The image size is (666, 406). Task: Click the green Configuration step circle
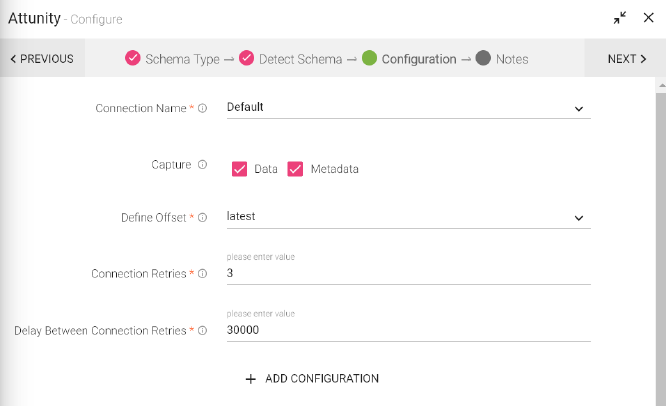point(369,59)
